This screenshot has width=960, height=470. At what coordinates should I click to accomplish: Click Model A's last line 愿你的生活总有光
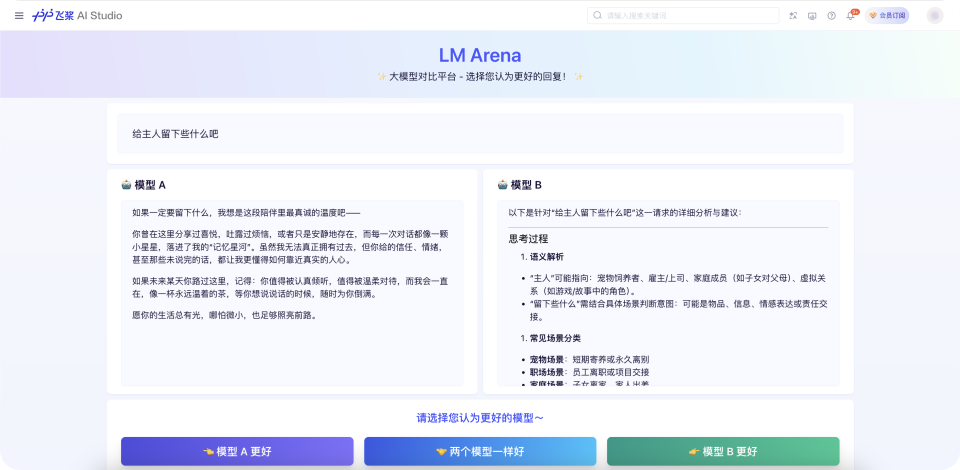[224, 316]
